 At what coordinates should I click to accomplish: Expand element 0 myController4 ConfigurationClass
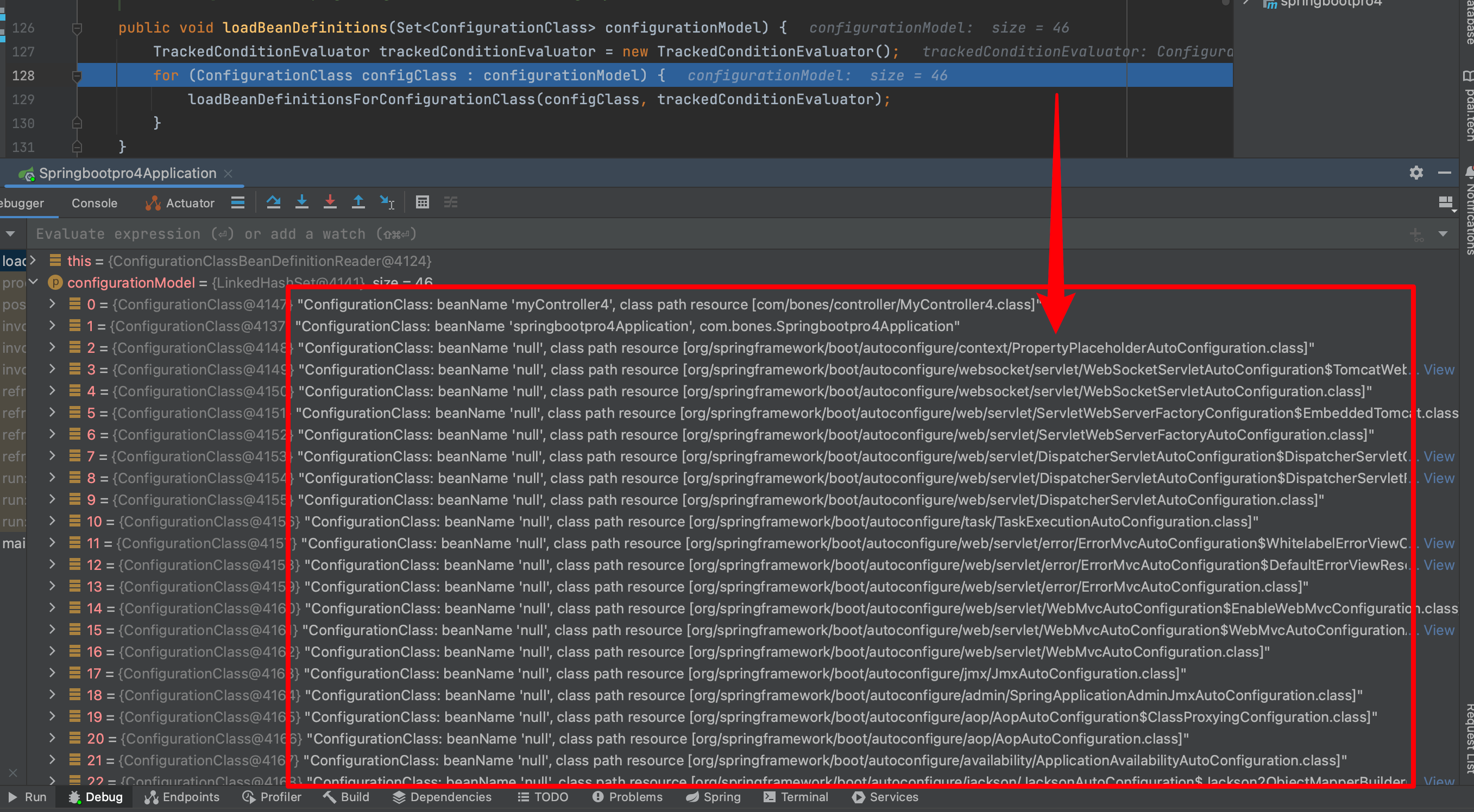coord(52,304)
